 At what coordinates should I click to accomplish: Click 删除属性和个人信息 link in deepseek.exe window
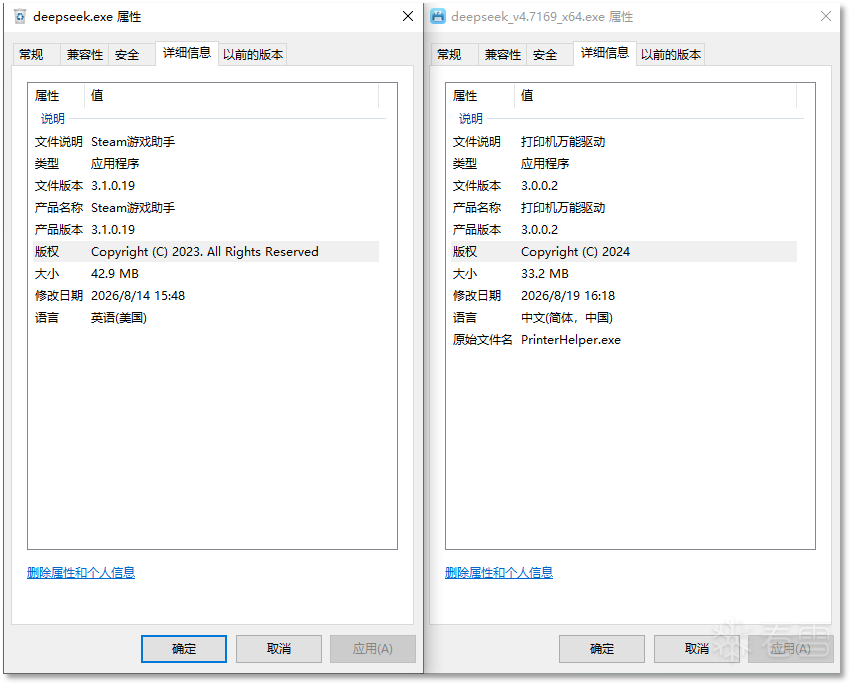click(81, 573)
